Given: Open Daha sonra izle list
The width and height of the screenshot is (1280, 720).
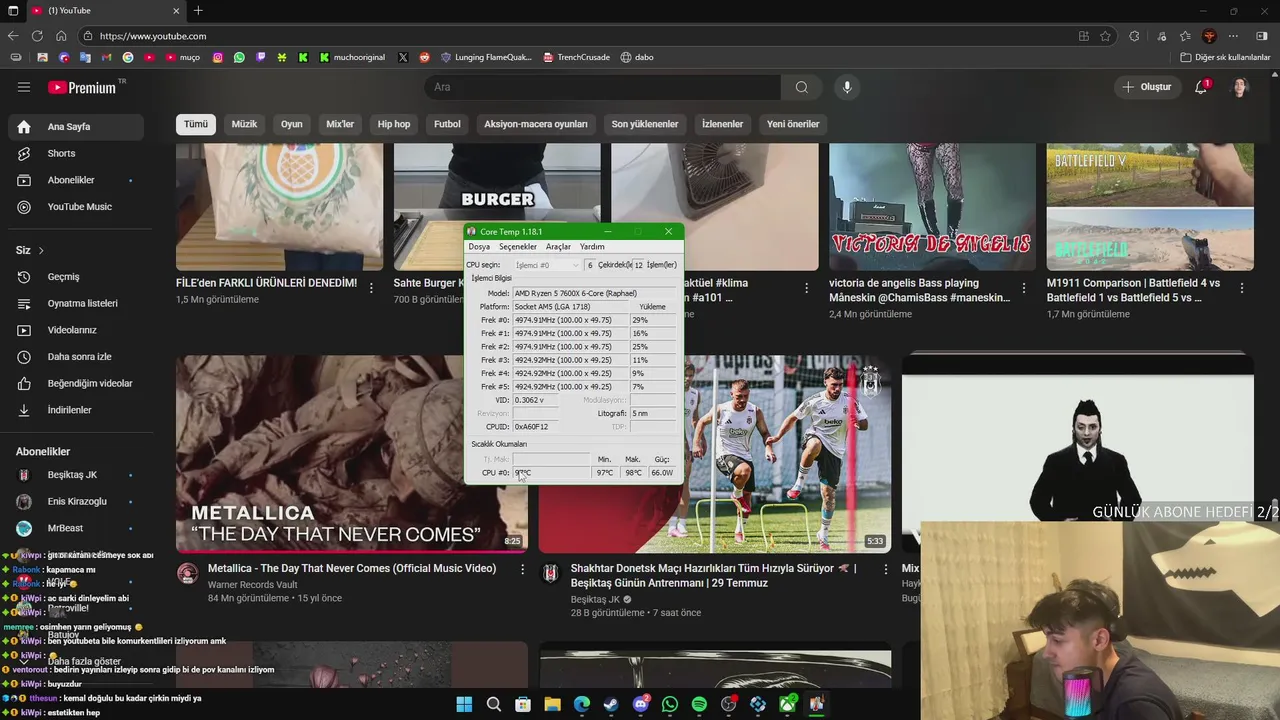Looking at the screenshot, I should (x=76, y=356).
